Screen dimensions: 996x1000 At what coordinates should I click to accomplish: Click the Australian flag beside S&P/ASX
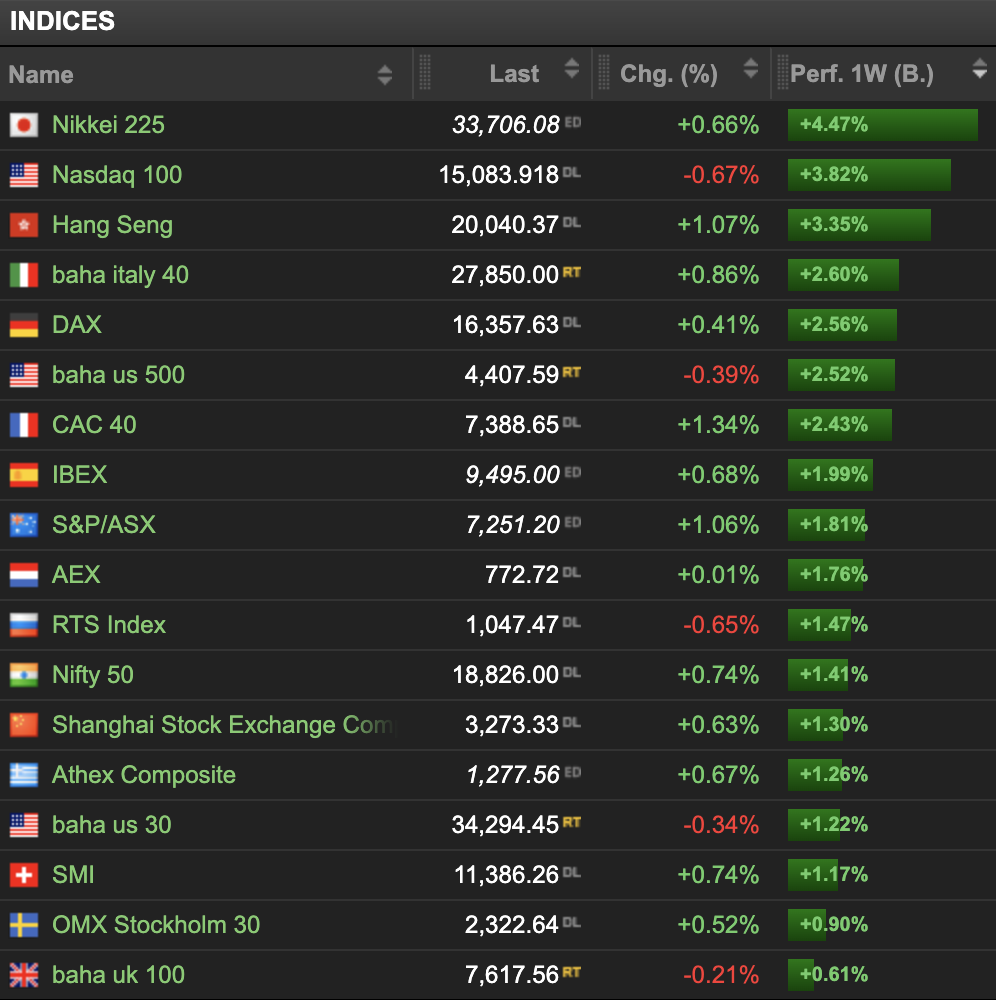[24, 525]
